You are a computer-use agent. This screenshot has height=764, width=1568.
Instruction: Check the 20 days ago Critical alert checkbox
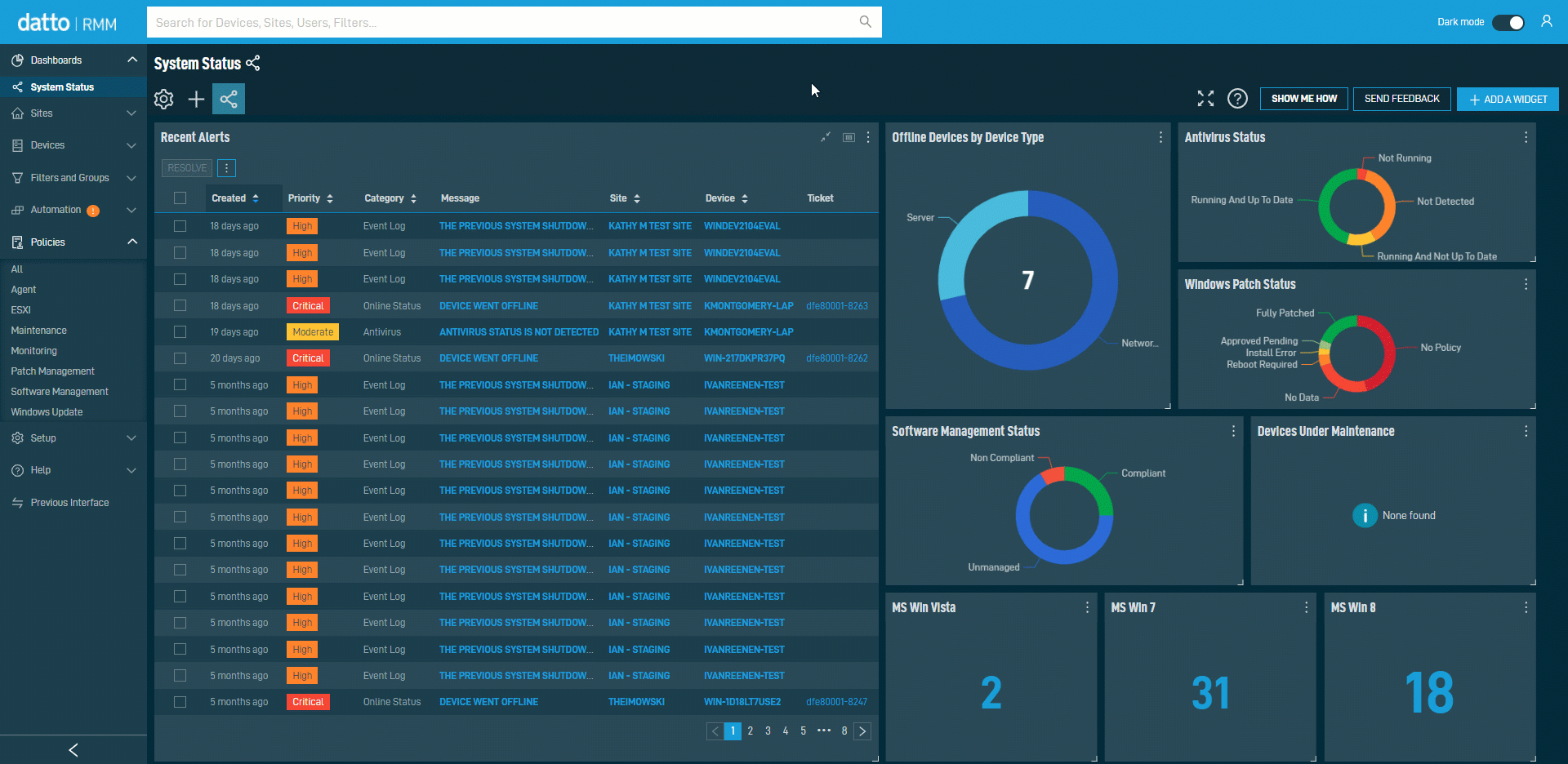coord(180,358)
